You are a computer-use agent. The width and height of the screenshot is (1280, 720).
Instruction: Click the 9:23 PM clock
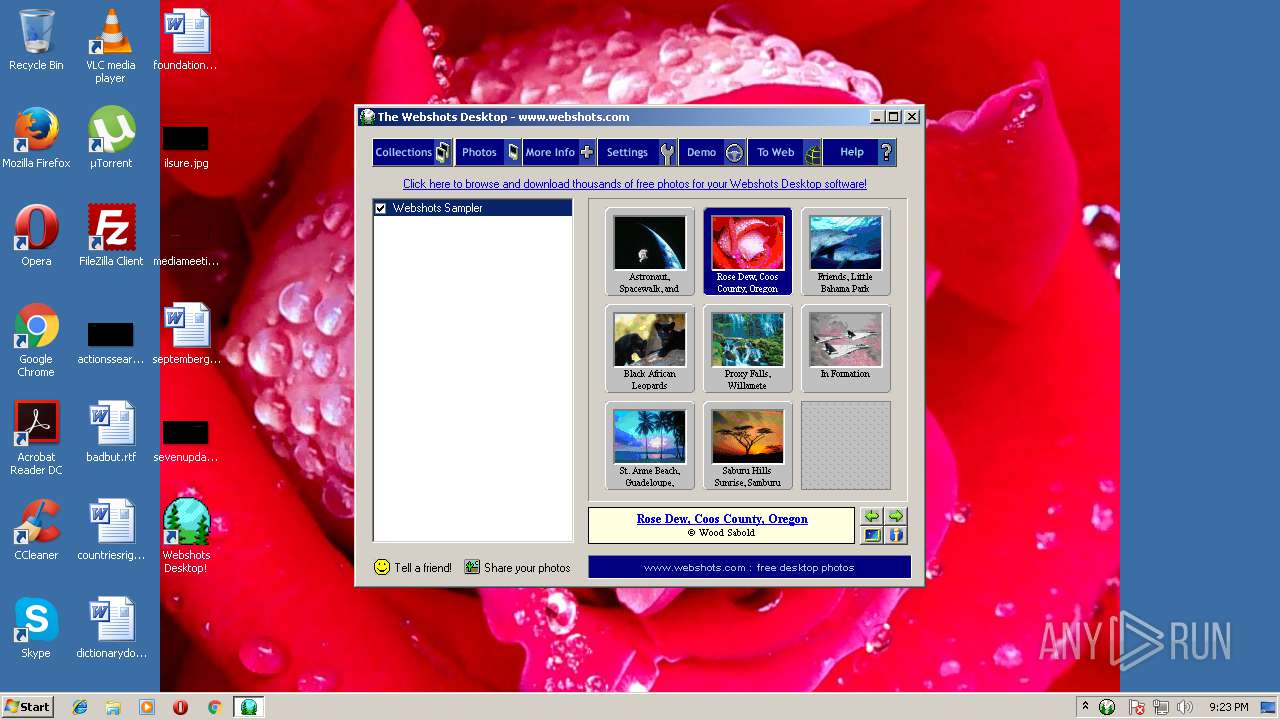(x=1228, y=707)
